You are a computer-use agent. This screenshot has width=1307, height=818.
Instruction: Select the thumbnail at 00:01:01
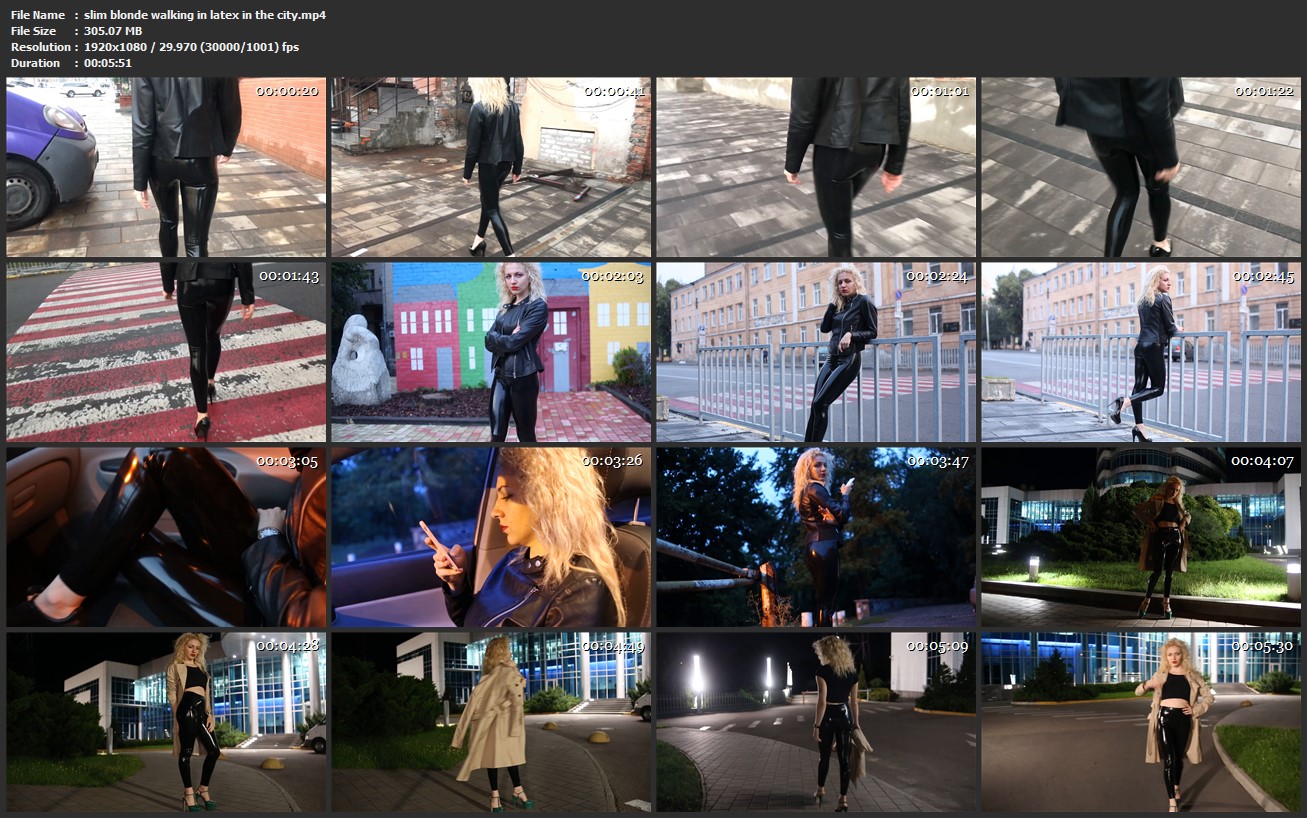pos(816,168)
